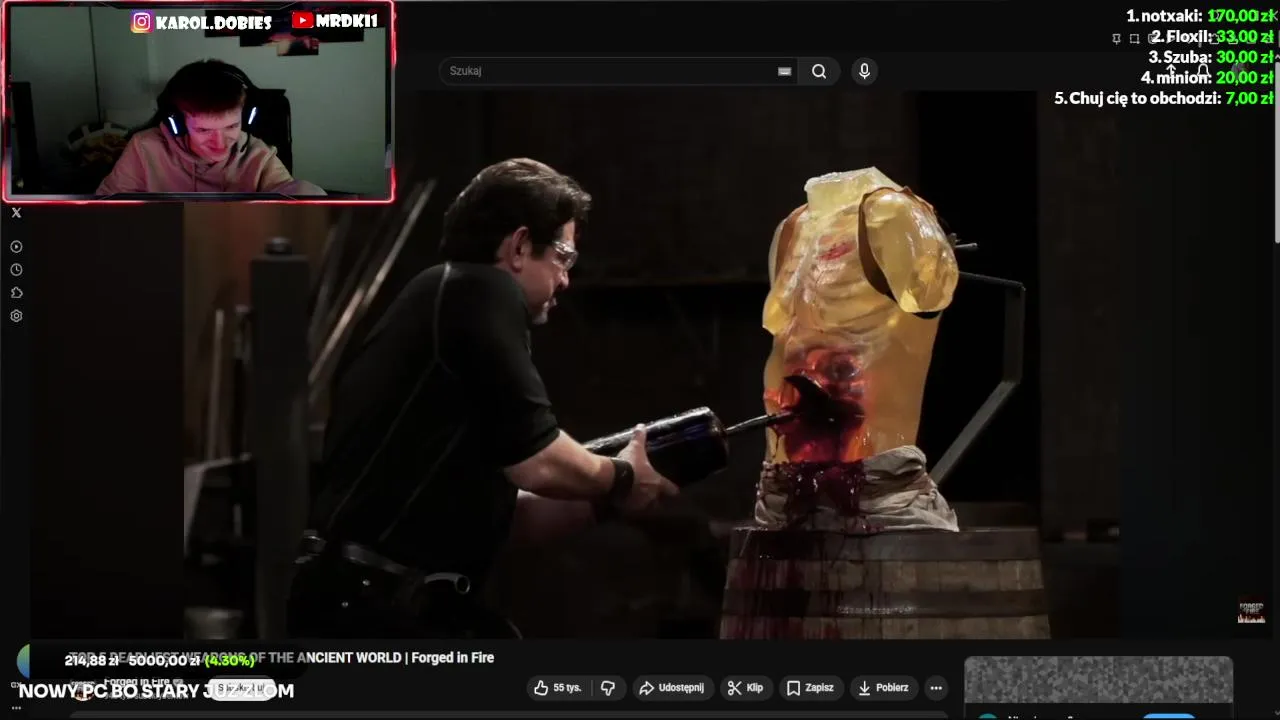Image resolution: width=1280 pixels, height=720 pixels.
Task: Click the Klip scissors button
Action: tap(745, 688)
